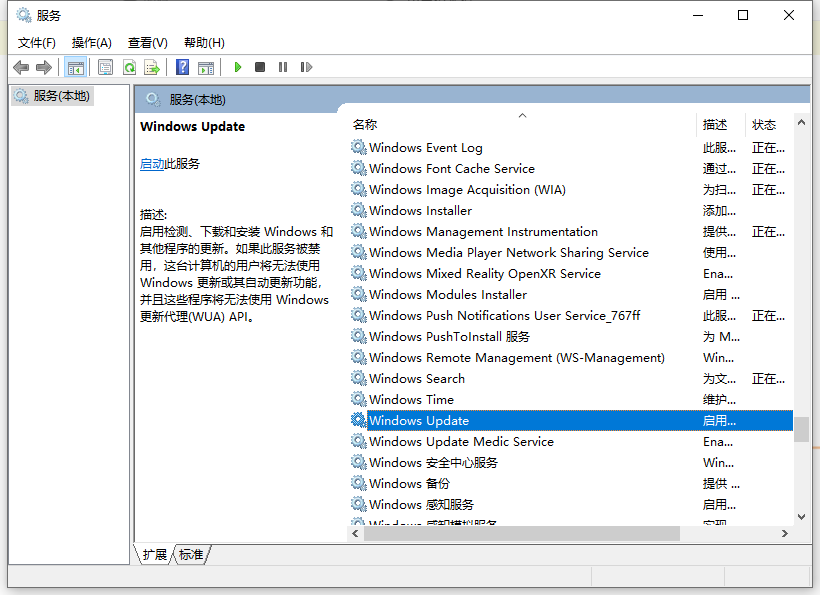Viewport: 820px width, 595px height.
Task: Click the vertical scrollbar down arrow
Action: 801,516
